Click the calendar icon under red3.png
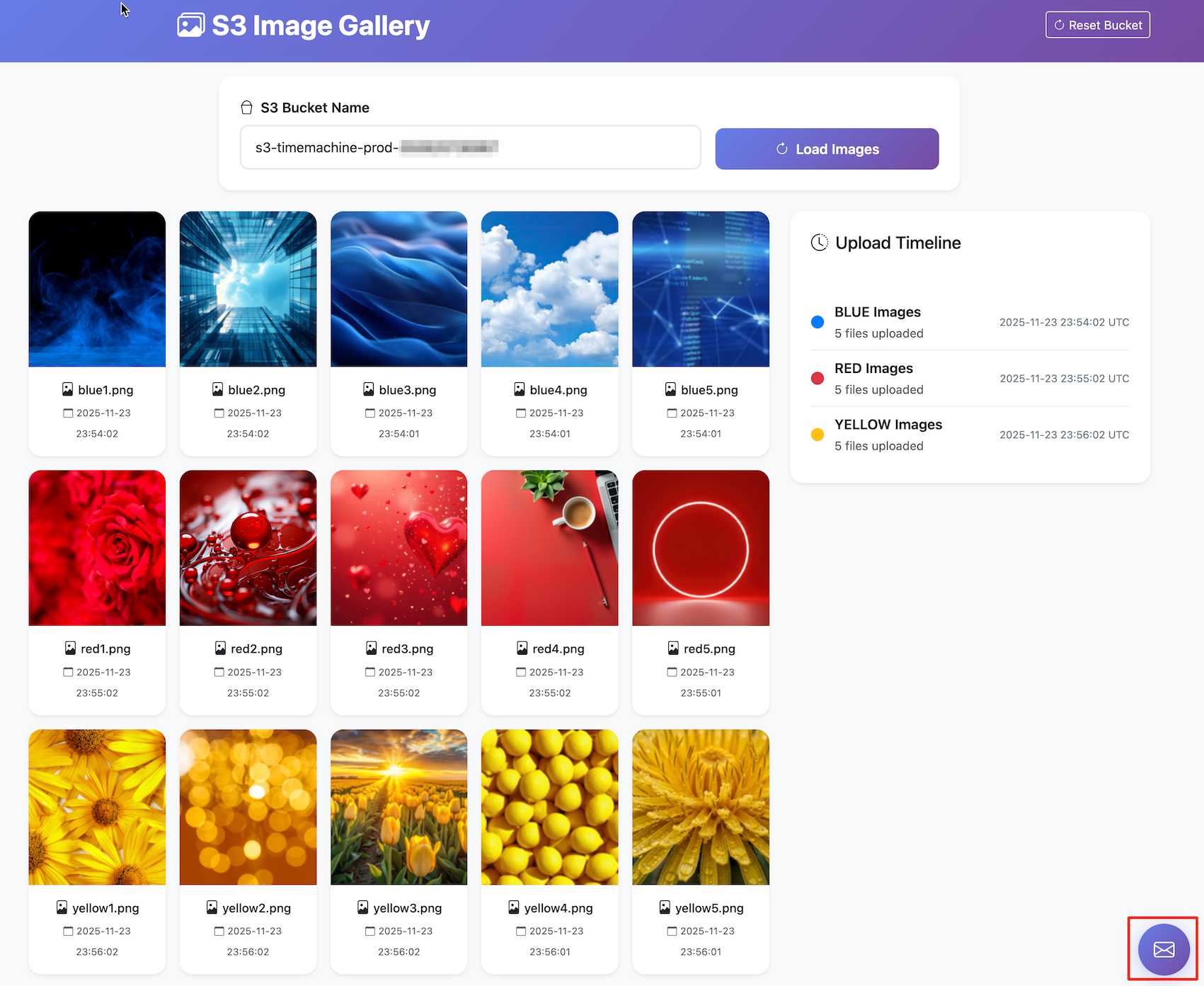Screen dimensions: 1204x986 (x=371, y=672)
